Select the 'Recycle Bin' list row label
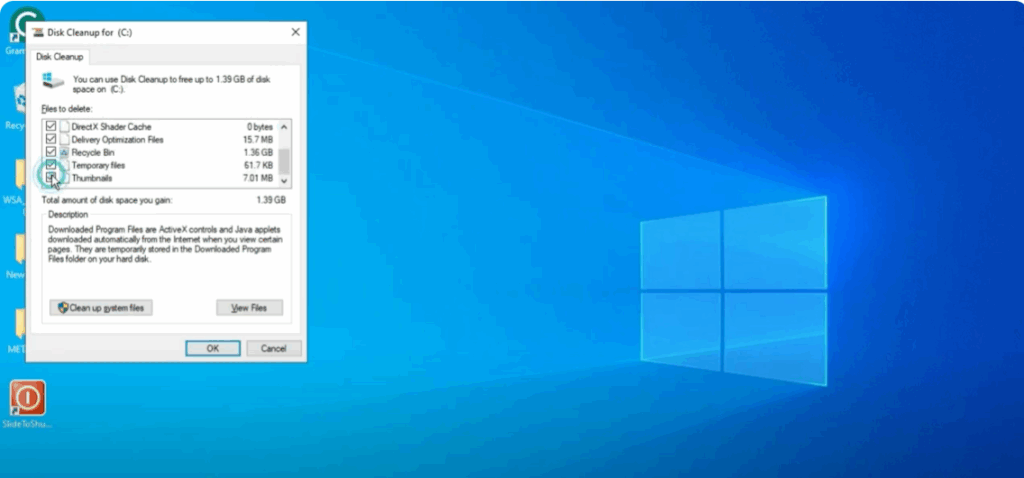 click(x=93, y=152)
